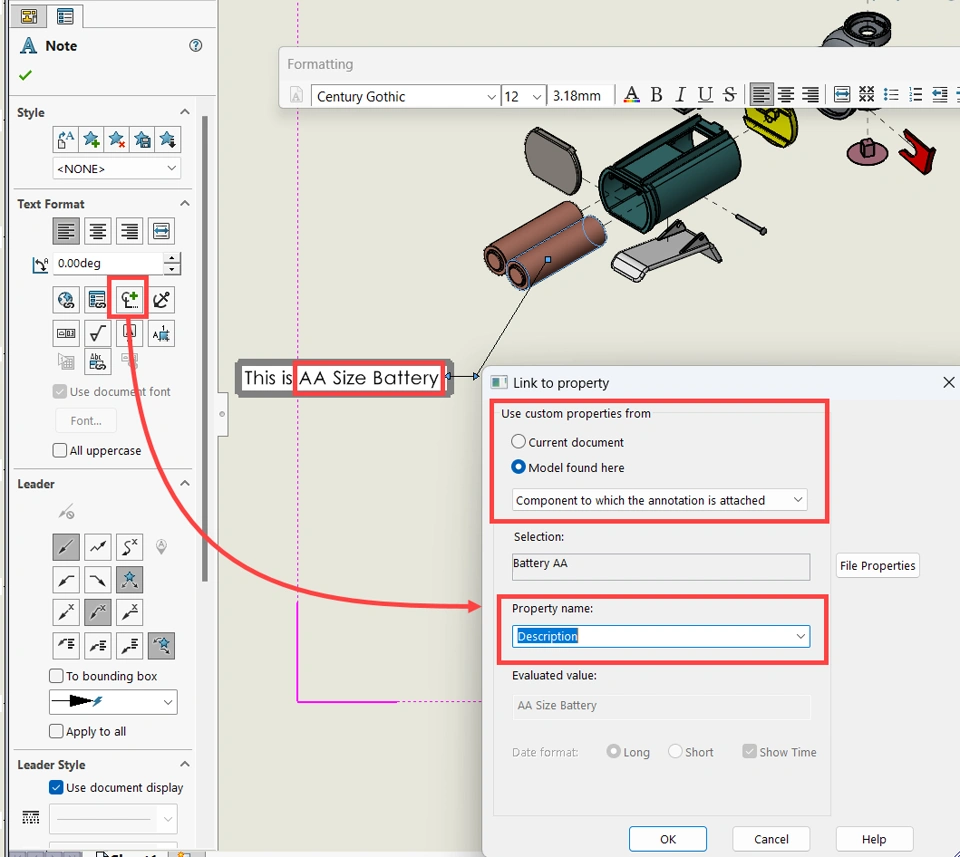This screenshot has width=960, height=857.
Task: Open the Century Gothic font dropdown
Action: point(491,96)
